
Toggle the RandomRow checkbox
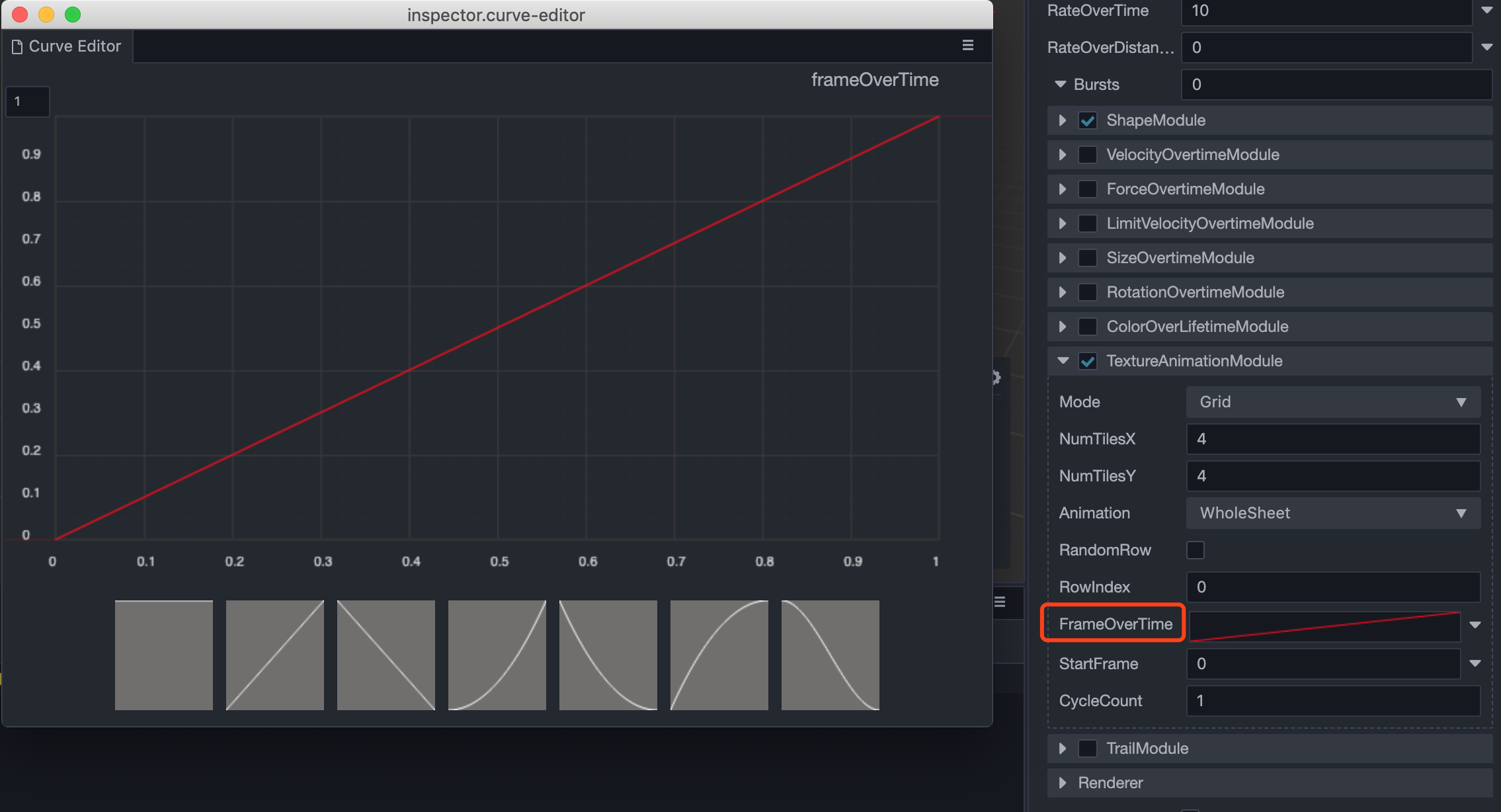[1195, 550]
